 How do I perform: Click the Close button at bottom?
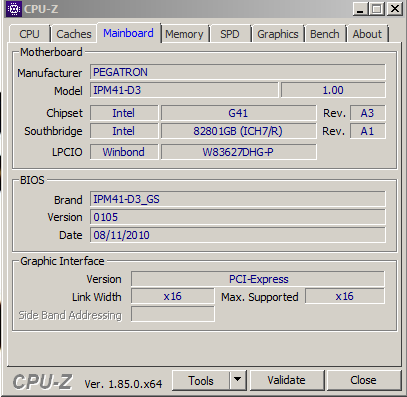pos(363,380)
